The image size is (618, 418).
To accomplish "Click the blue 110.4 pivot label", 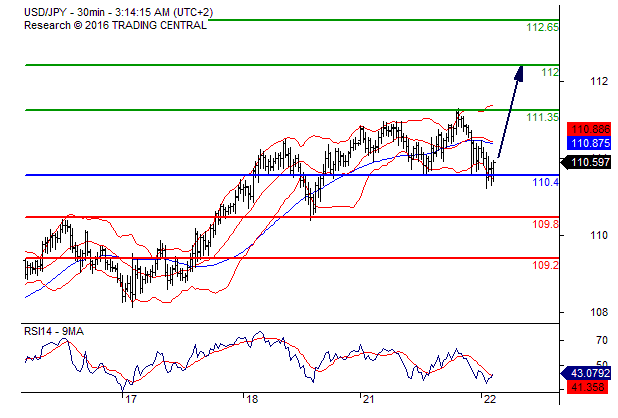I will [x=545, y=182].
